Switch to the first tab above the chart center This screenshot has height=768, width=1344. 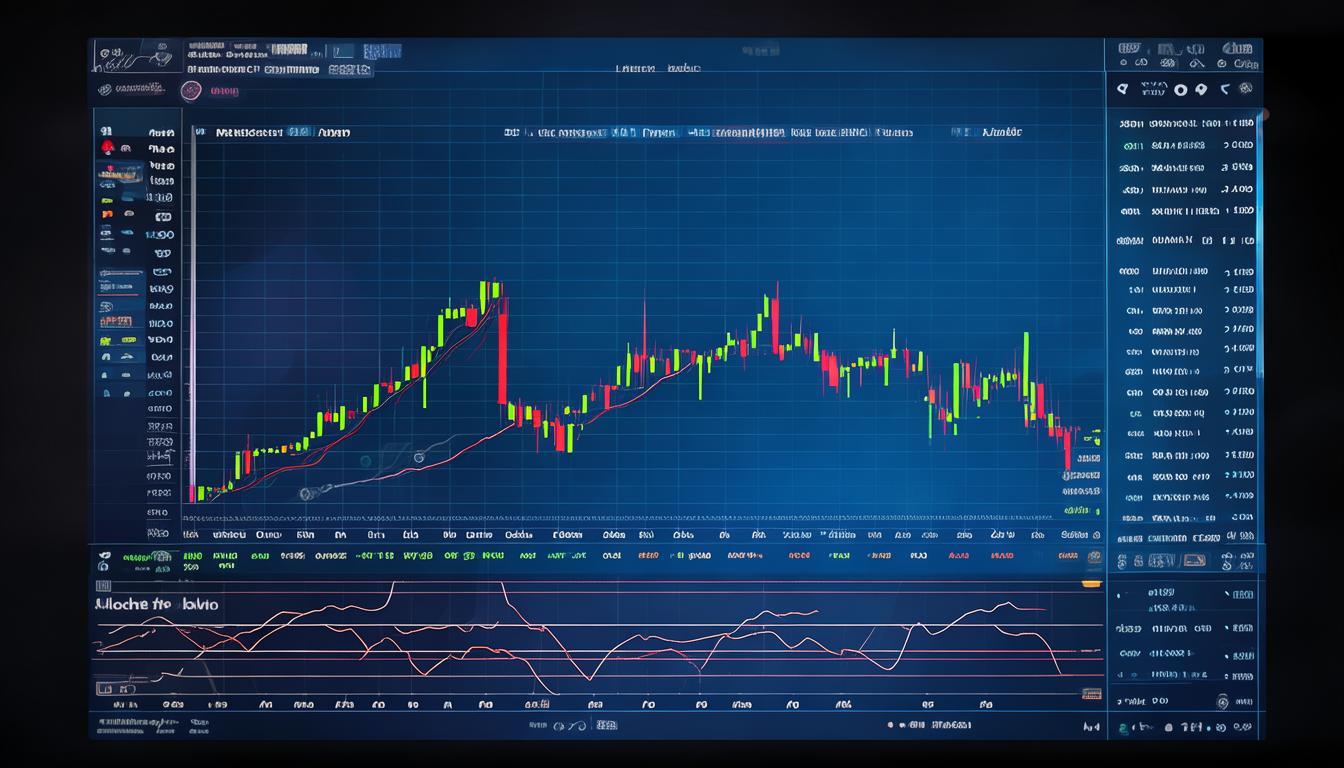tap(634, 68)
